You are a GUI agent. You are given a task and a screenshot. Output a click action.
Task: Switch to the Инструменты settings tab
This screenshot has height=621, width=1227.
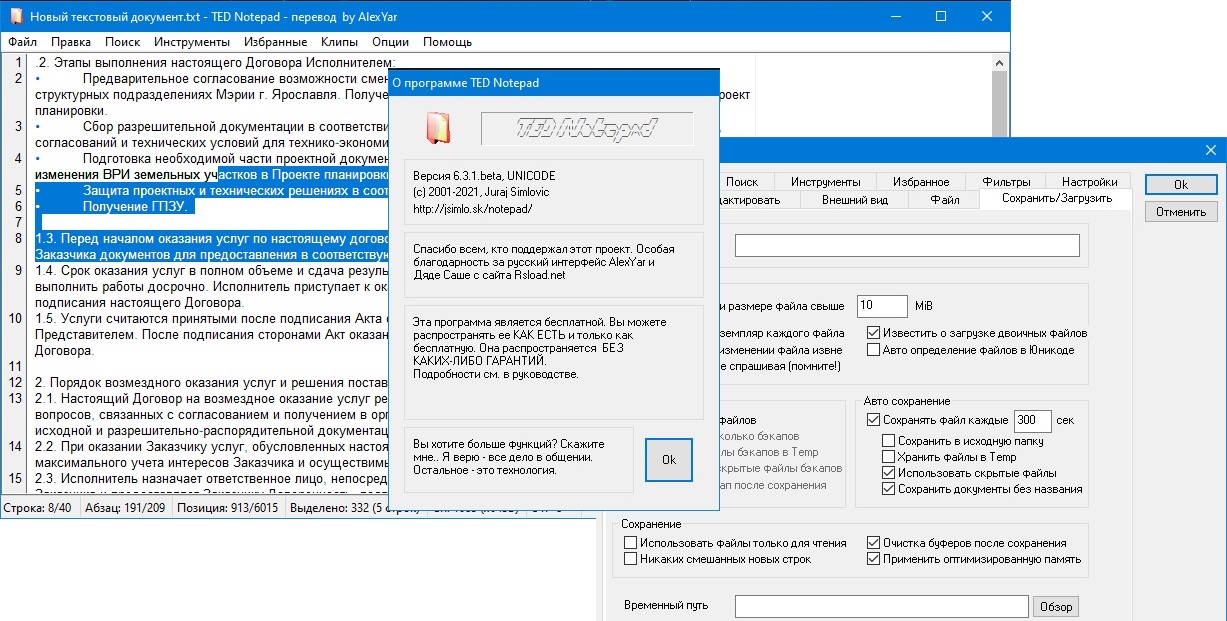[x=825, y=182]
